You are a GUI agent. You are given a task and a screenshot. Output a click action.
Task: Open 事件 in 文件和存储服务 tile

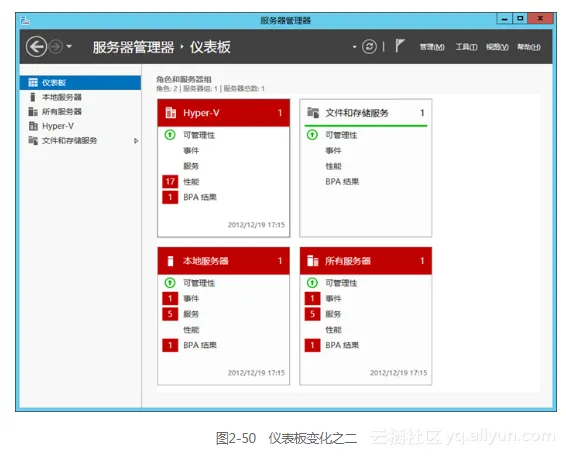(333, 151)
